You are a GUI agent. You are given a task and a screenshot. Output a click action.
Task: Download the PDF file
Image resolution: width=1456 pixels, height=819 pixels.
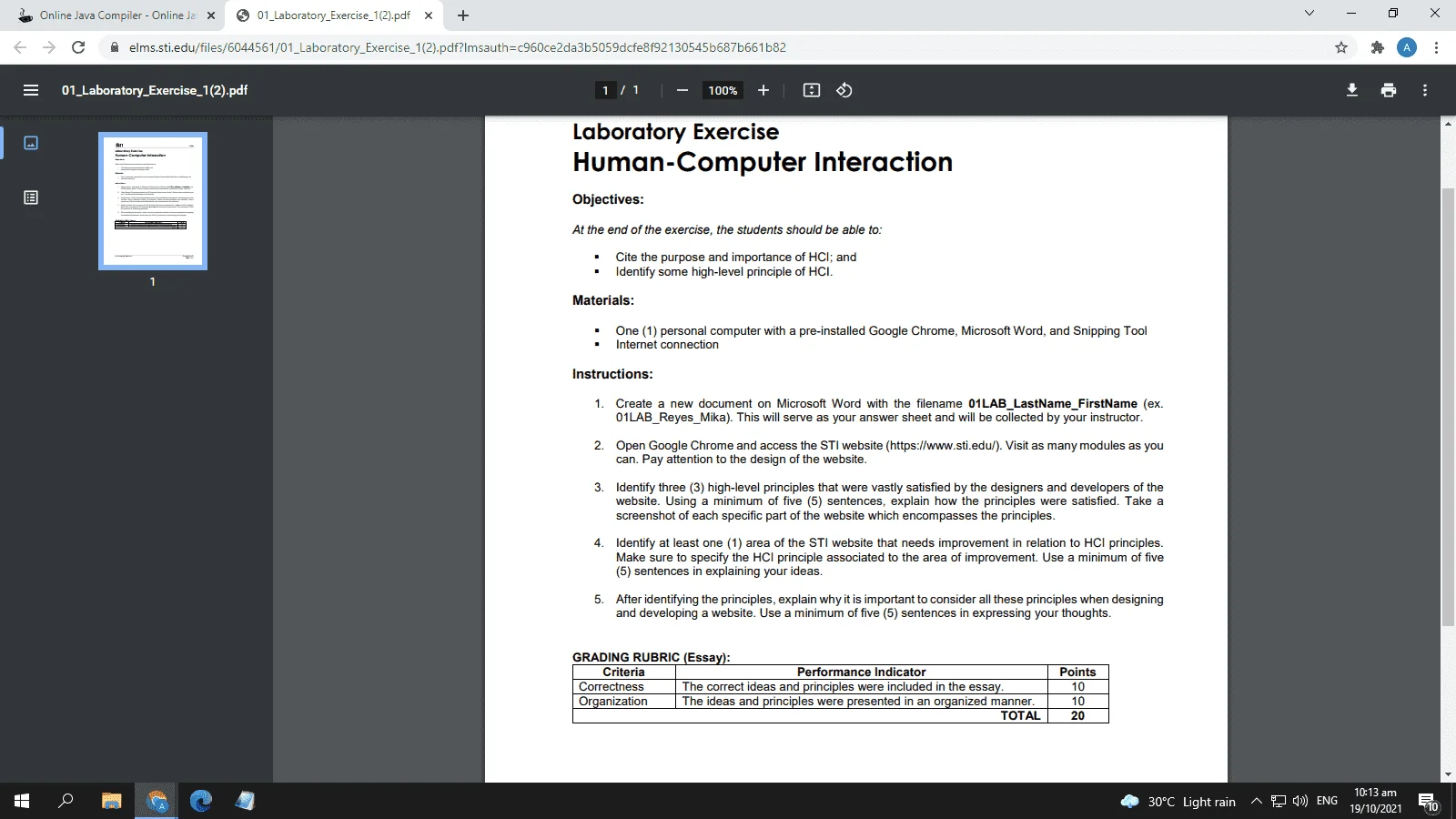(x=1352, y=90)
